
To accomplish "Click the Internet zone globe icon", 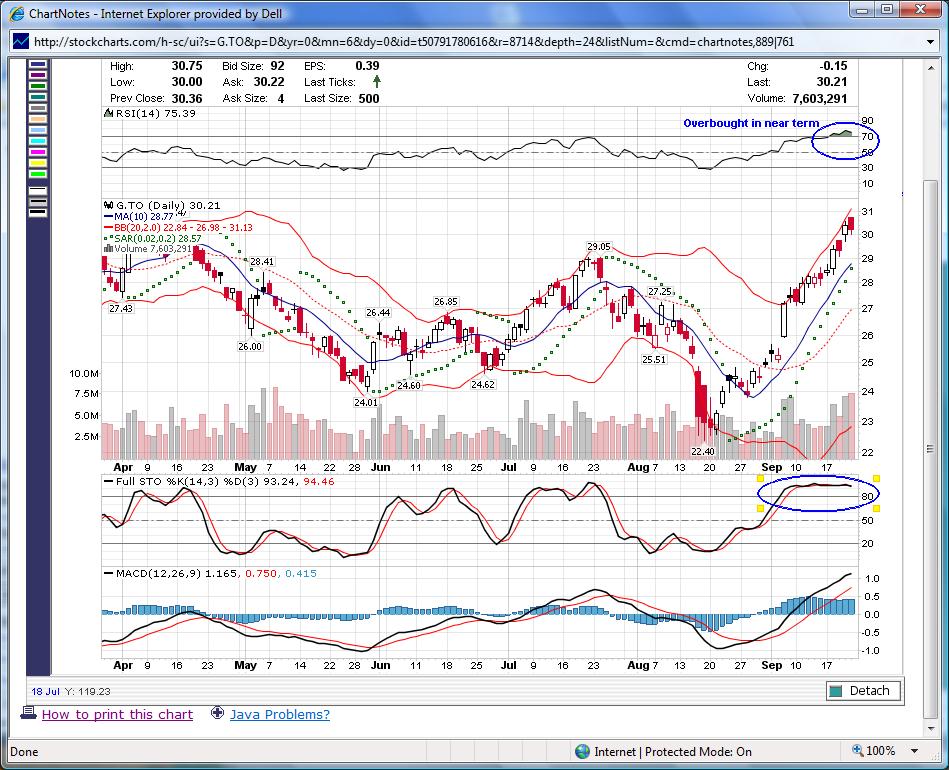I will [582, 751].
